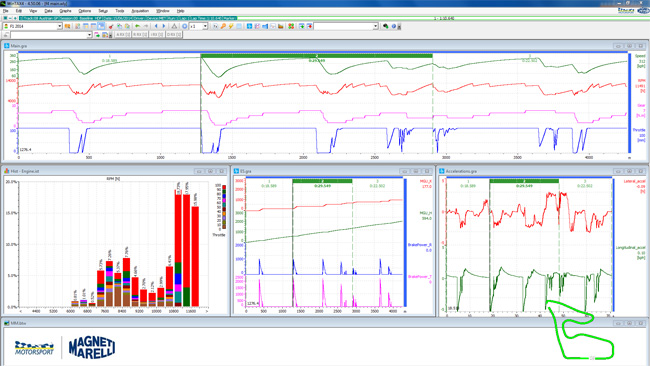Click the green arrow icon on second toolbar row
Viewport: 650px width, 366px height.
(97, 35)
